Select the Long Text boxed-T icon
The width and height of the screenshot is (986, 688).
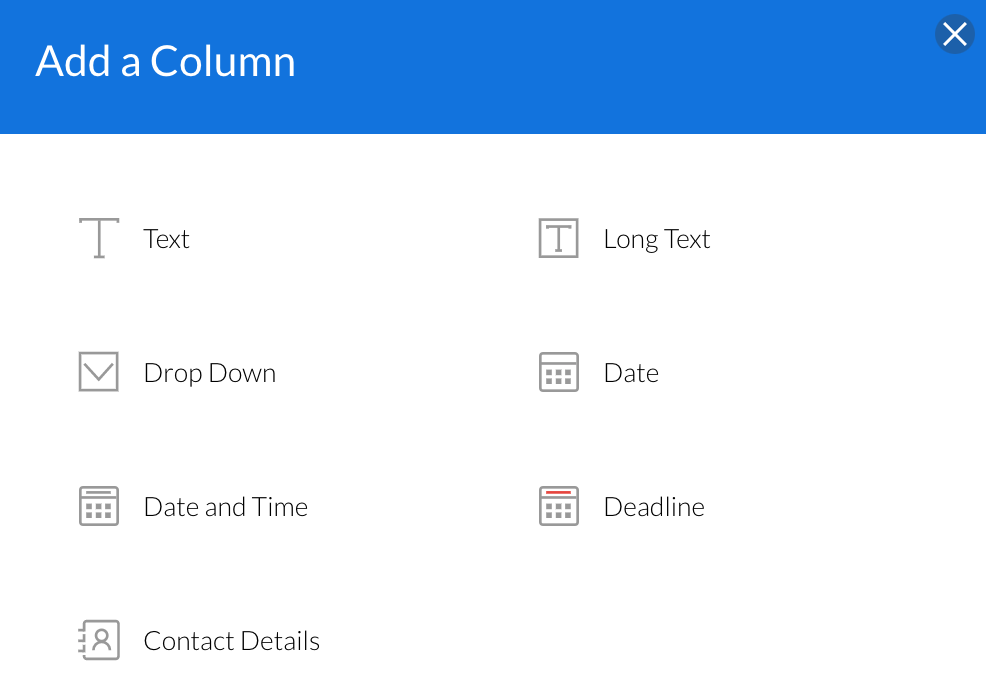click(558, 239)
